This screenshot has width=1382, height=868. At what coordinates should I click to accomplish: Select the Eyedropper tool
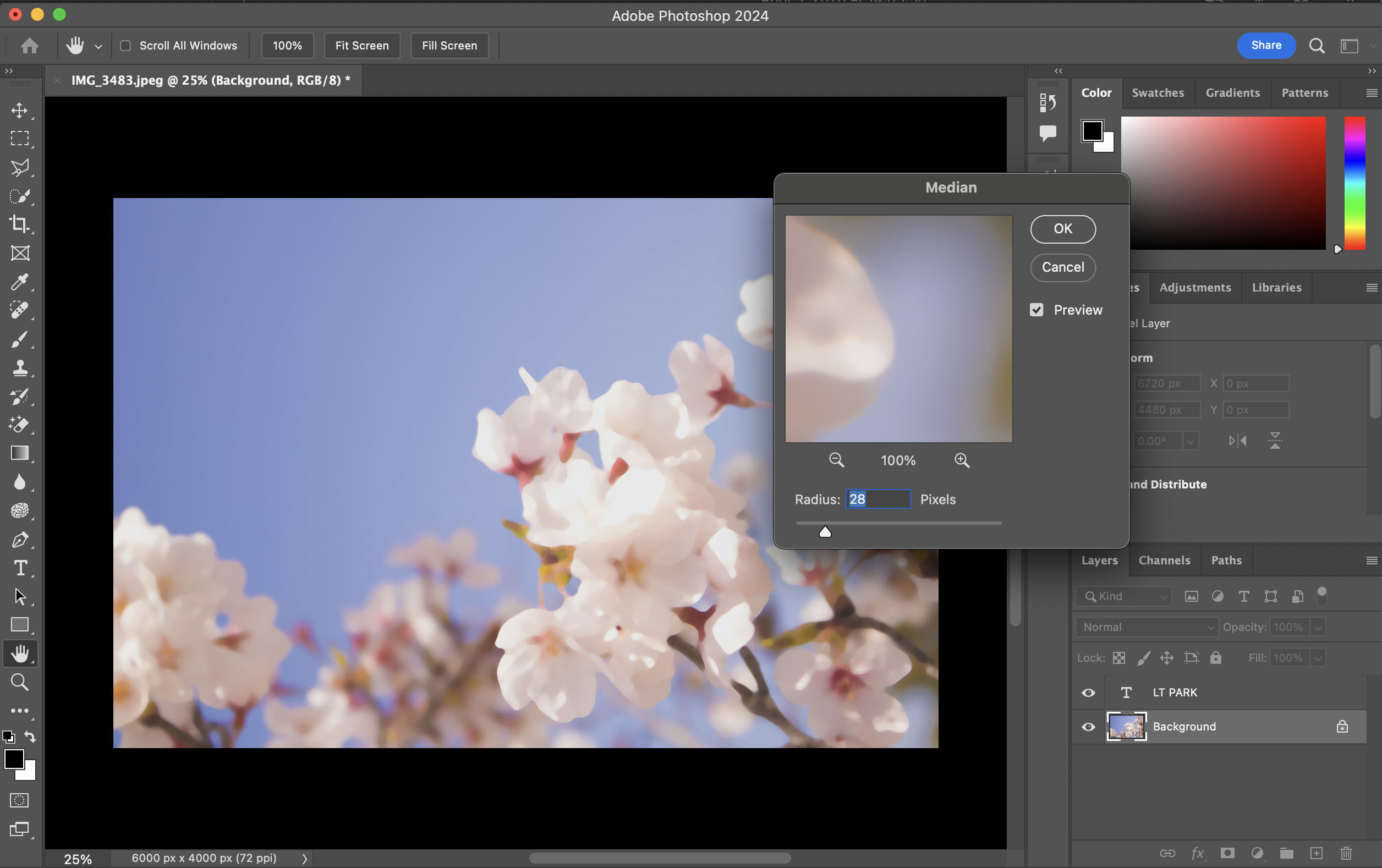(x=19, y=282)
